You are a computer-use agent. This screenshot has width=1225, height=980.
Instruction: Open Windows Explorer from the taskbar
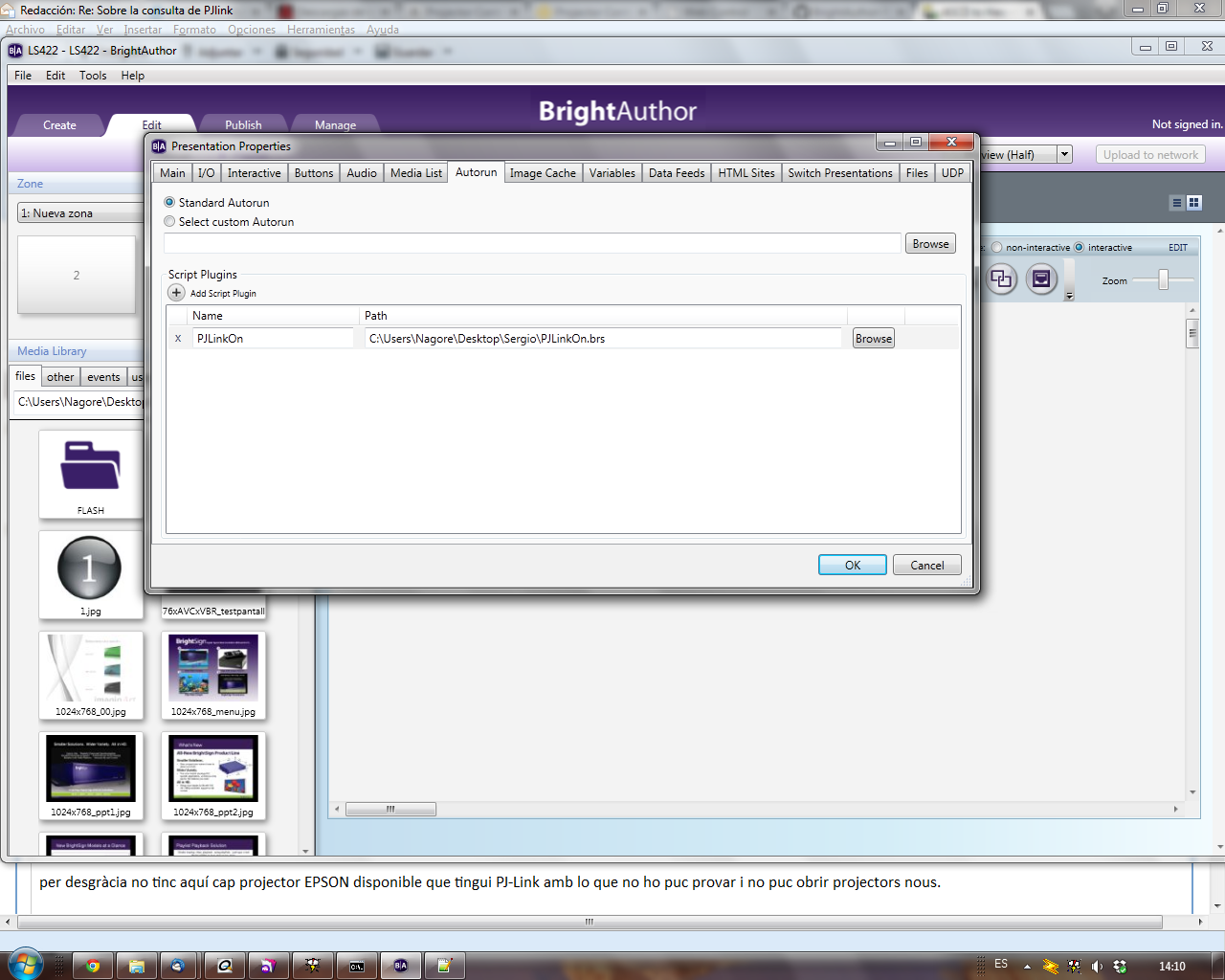coord(137,966)
